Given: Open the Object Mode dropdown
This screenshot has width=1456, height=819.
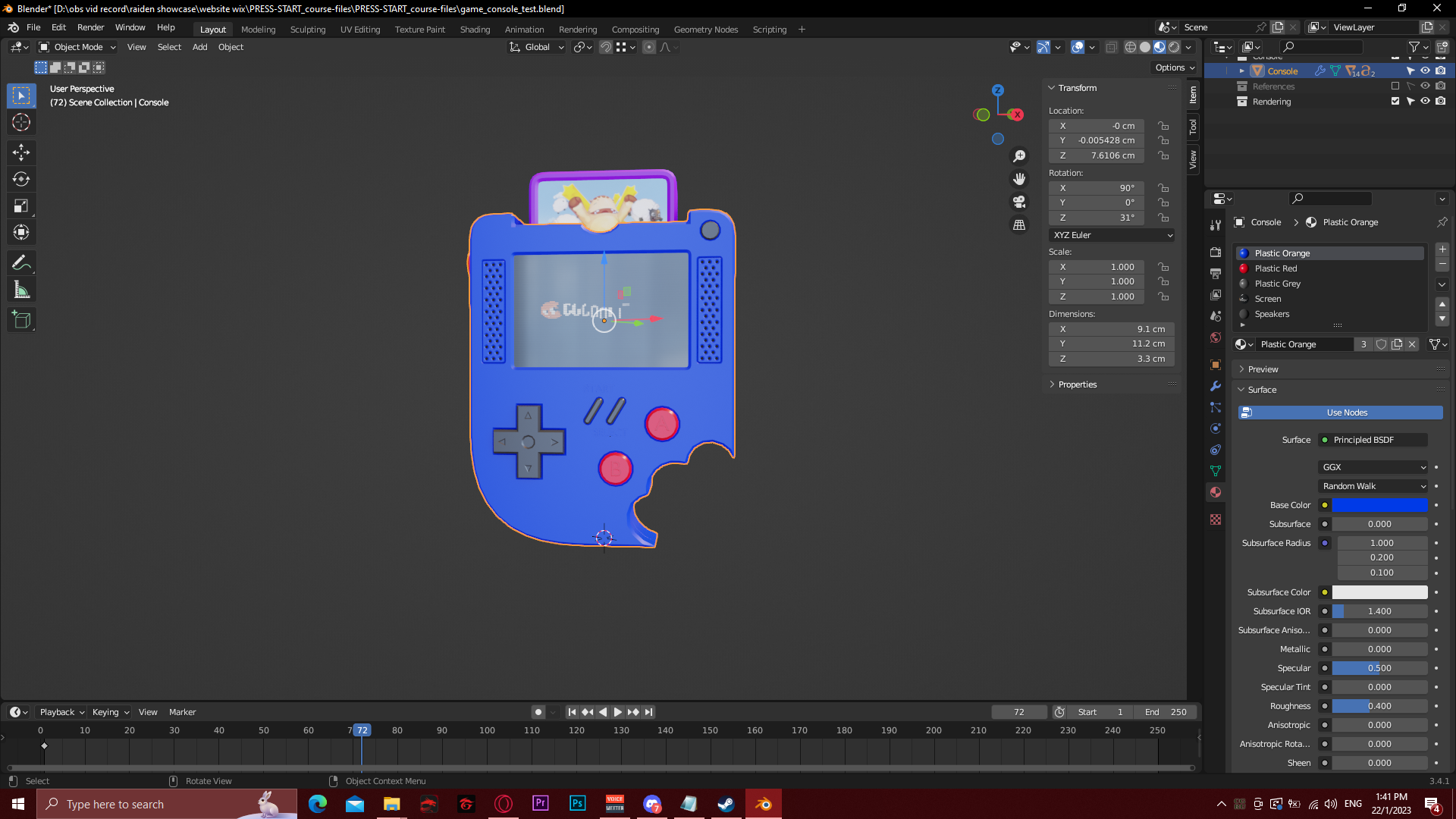Looking at the screenshot, I should pos(77,47).
